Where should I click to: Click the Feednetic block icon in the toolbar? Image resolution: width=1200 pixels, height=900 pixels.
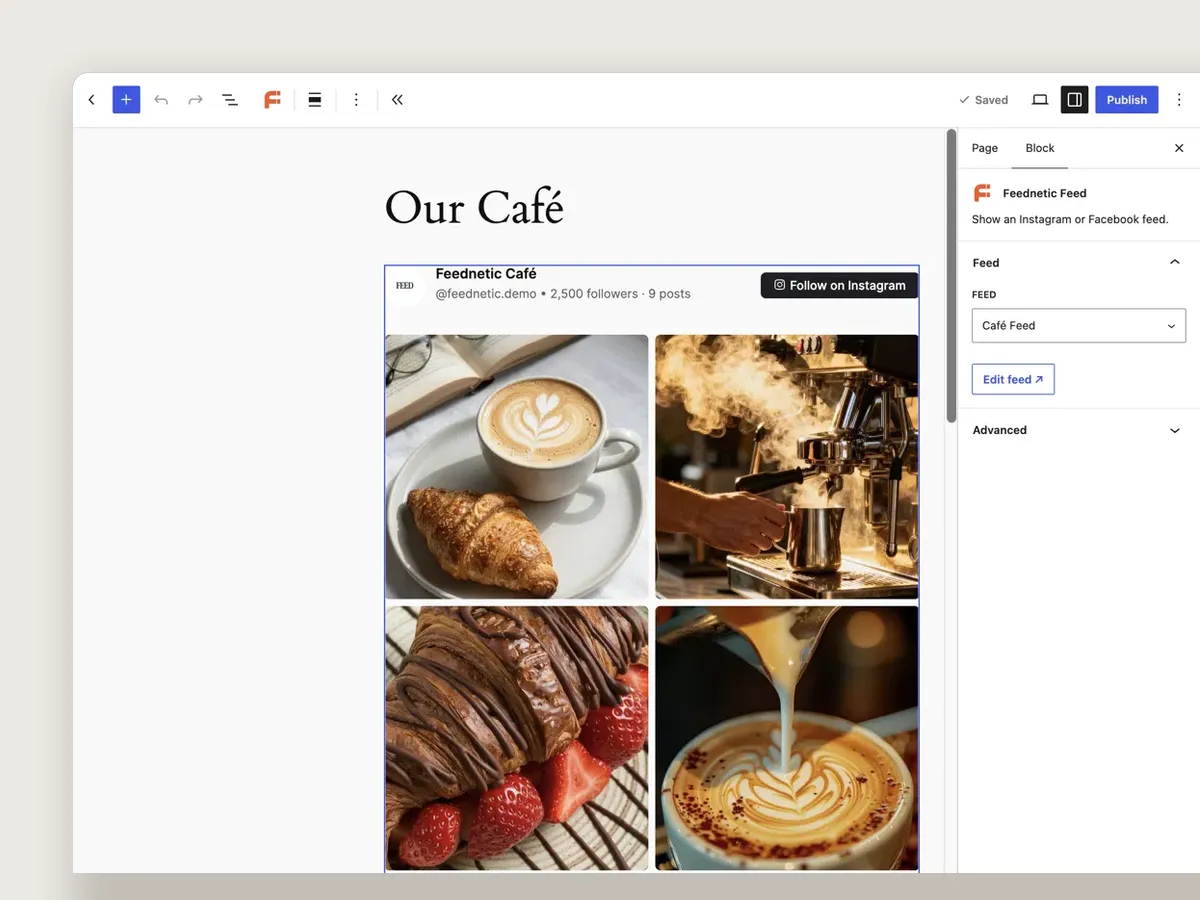pos(272,100)
